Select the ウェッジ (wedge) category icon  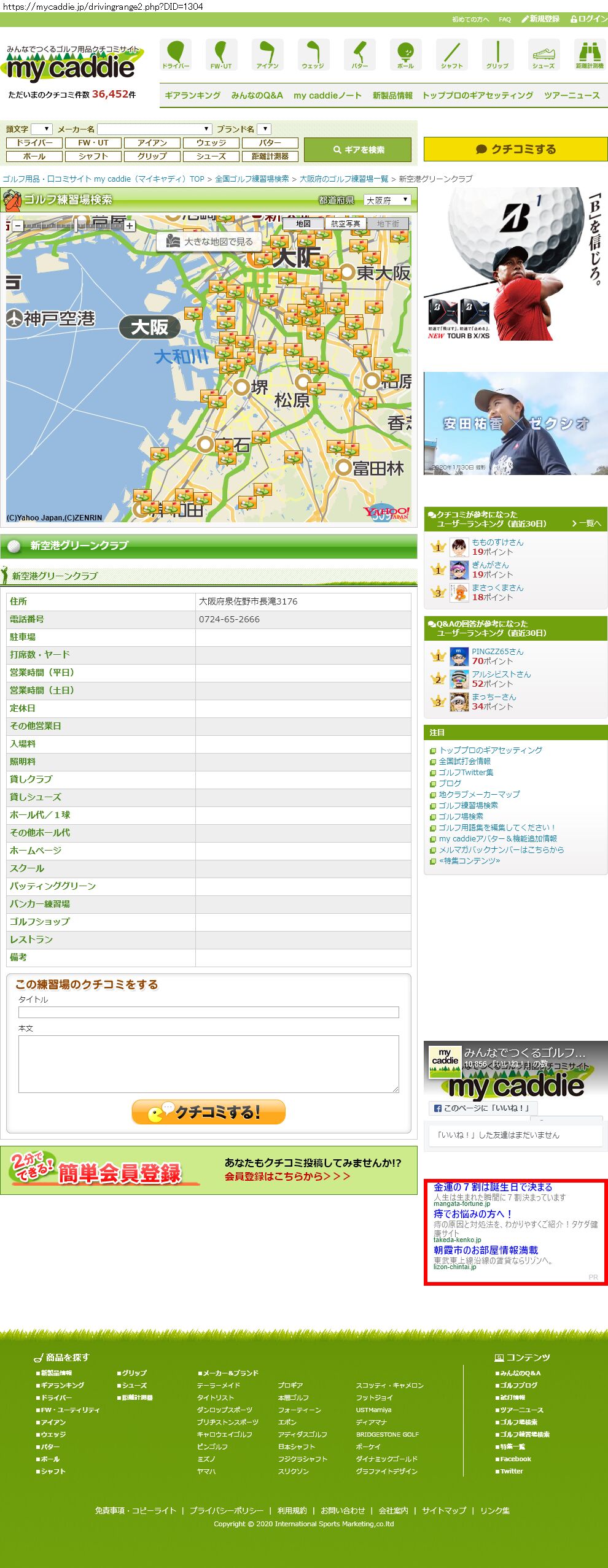pos(313,55)
